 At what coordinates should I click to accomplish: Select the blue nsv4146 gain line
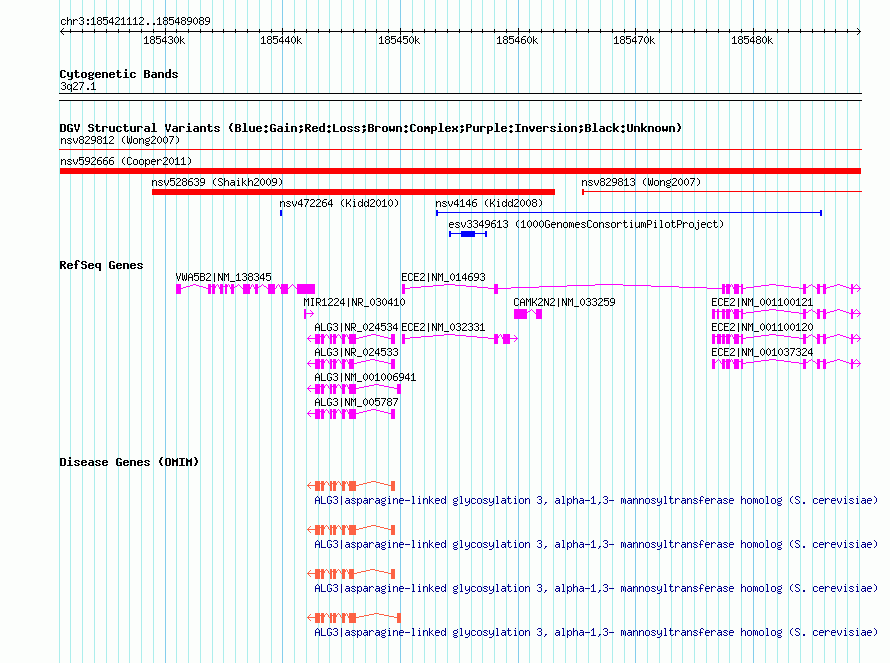click(x=629, y=213)
